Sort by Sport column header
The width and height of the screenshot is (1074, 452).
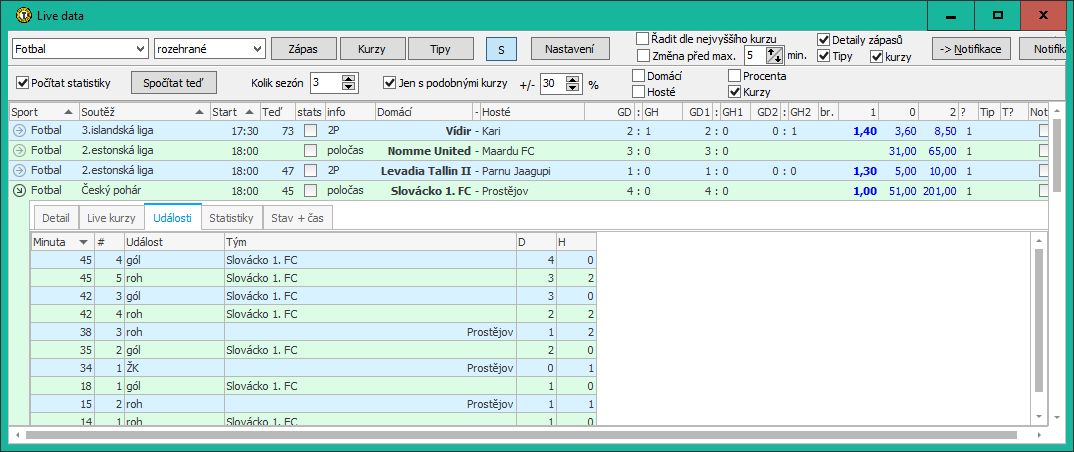(x=43, y=112)
